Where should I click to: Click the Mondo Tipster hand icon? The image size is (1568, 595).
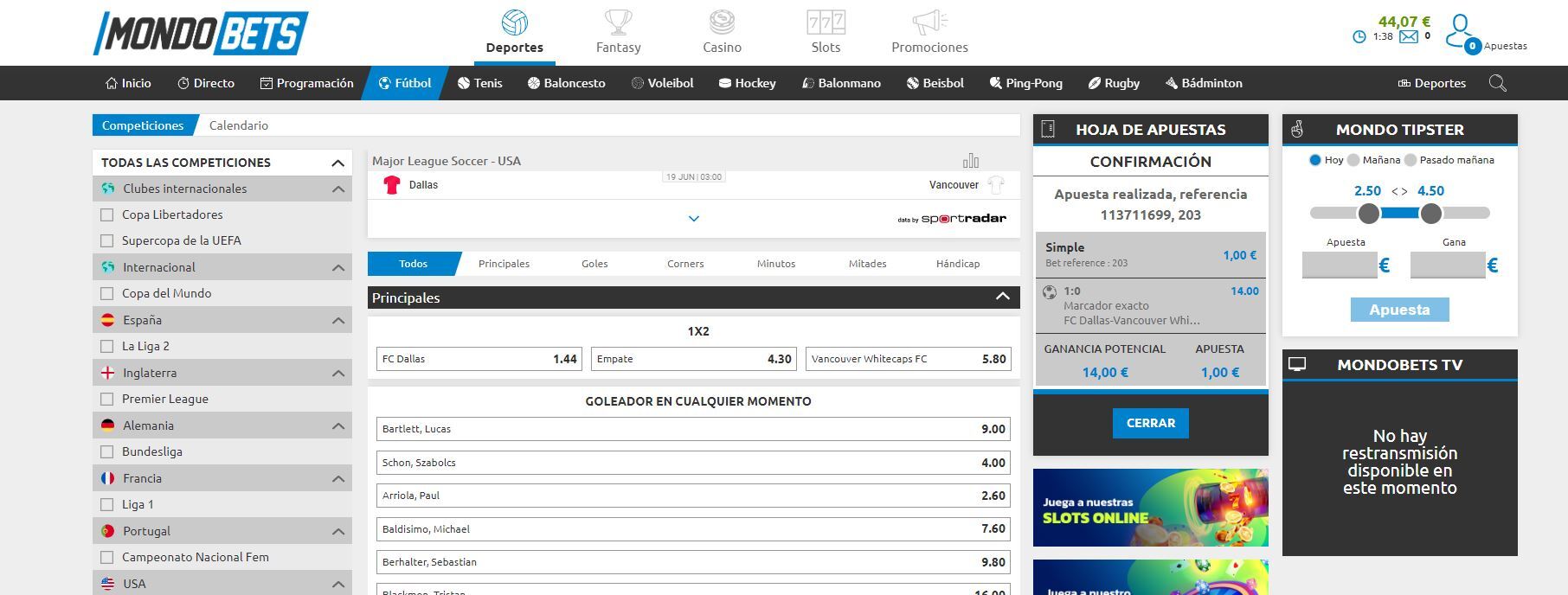1297,130
